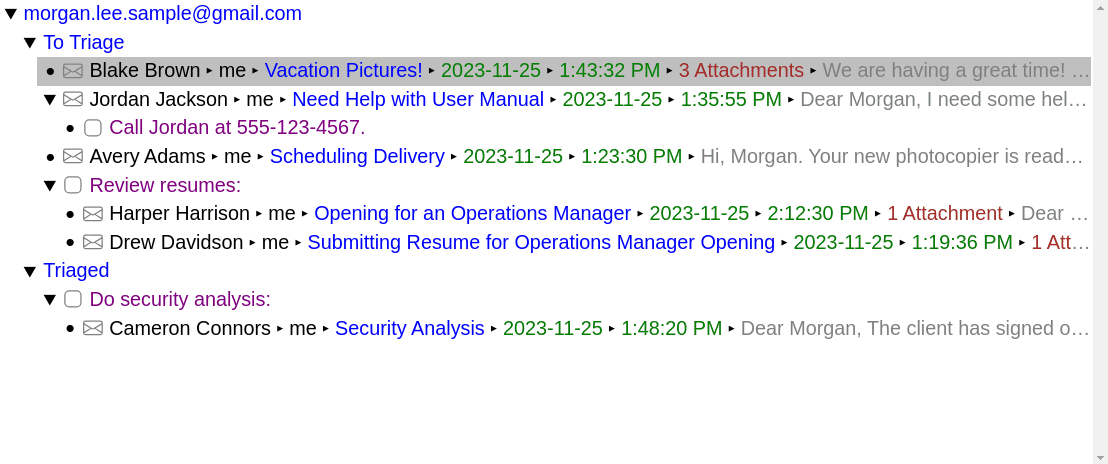
Task: Collapse the To Triage folder
Action: click(x=30, y=43)
